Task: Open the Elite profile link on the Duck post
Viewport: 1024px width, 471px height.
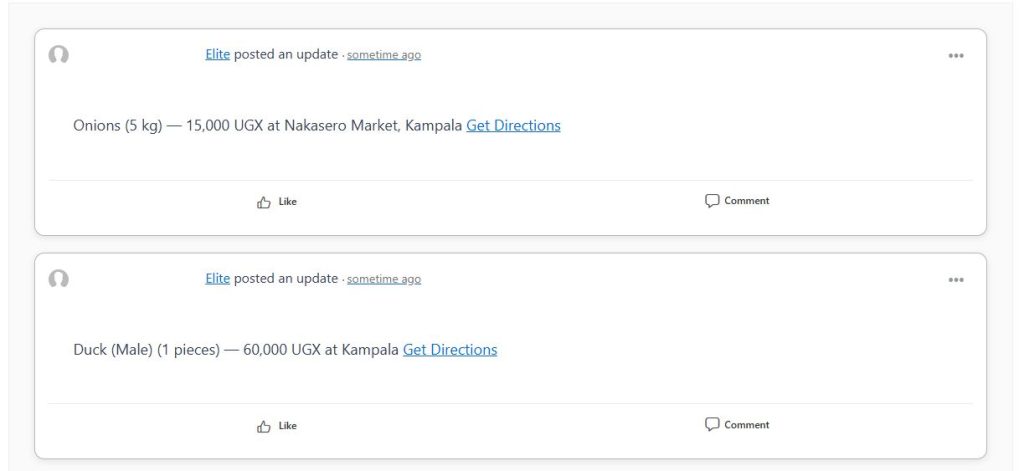Action: tap(217, 278)
